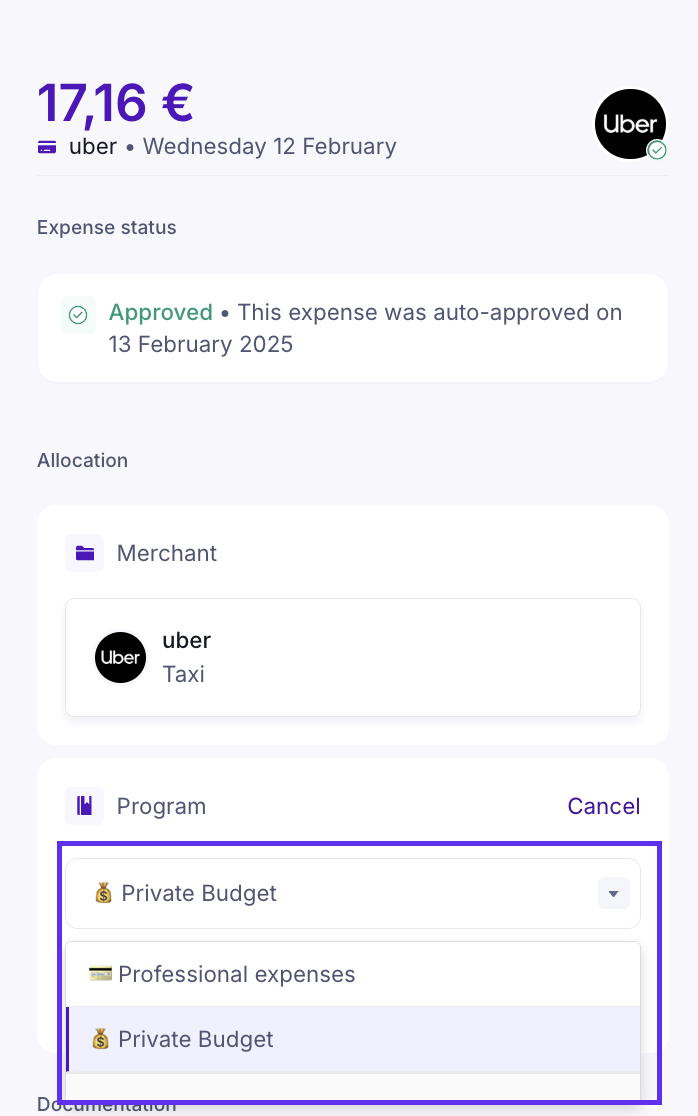This screenshot has width=698, height=1116.
Task: Cancel the program editing
Action: click(603, 806)
